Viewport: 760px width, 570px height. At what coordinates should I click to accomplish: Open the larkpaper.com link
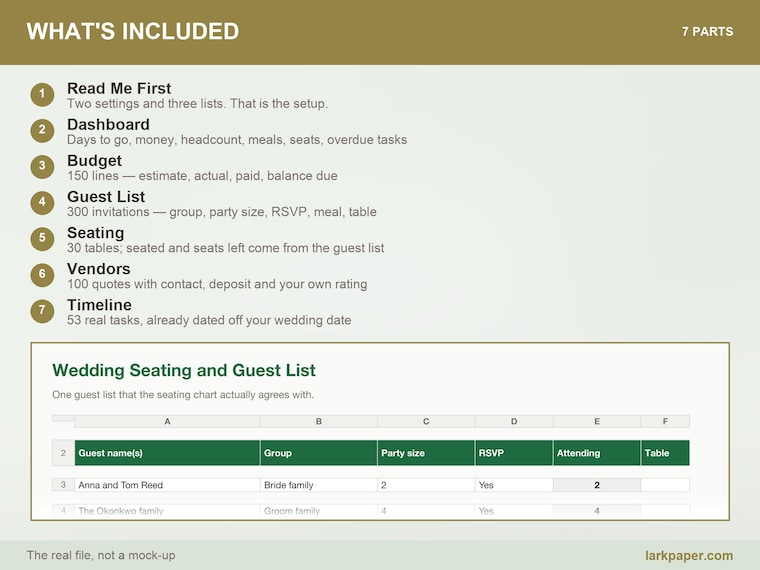click(x=689, y=555)
